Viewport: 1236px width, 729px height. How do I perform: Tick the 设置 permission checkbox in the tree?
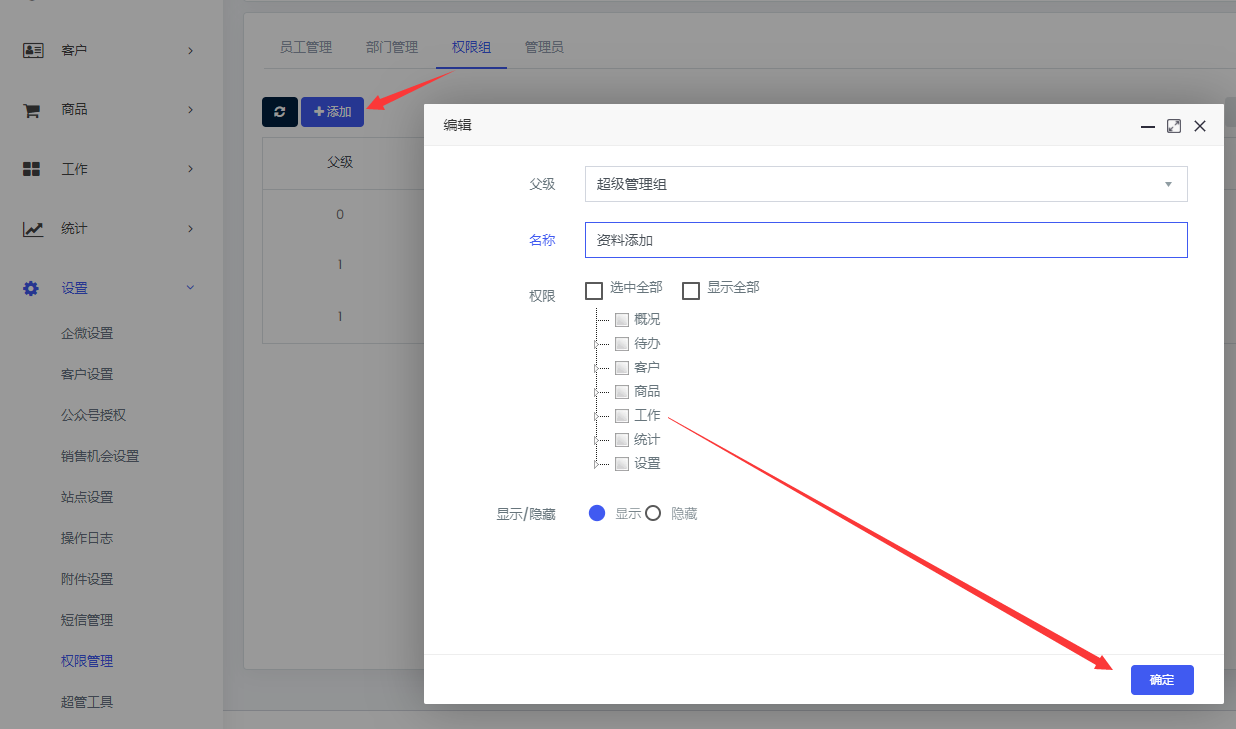pos(622,464)
